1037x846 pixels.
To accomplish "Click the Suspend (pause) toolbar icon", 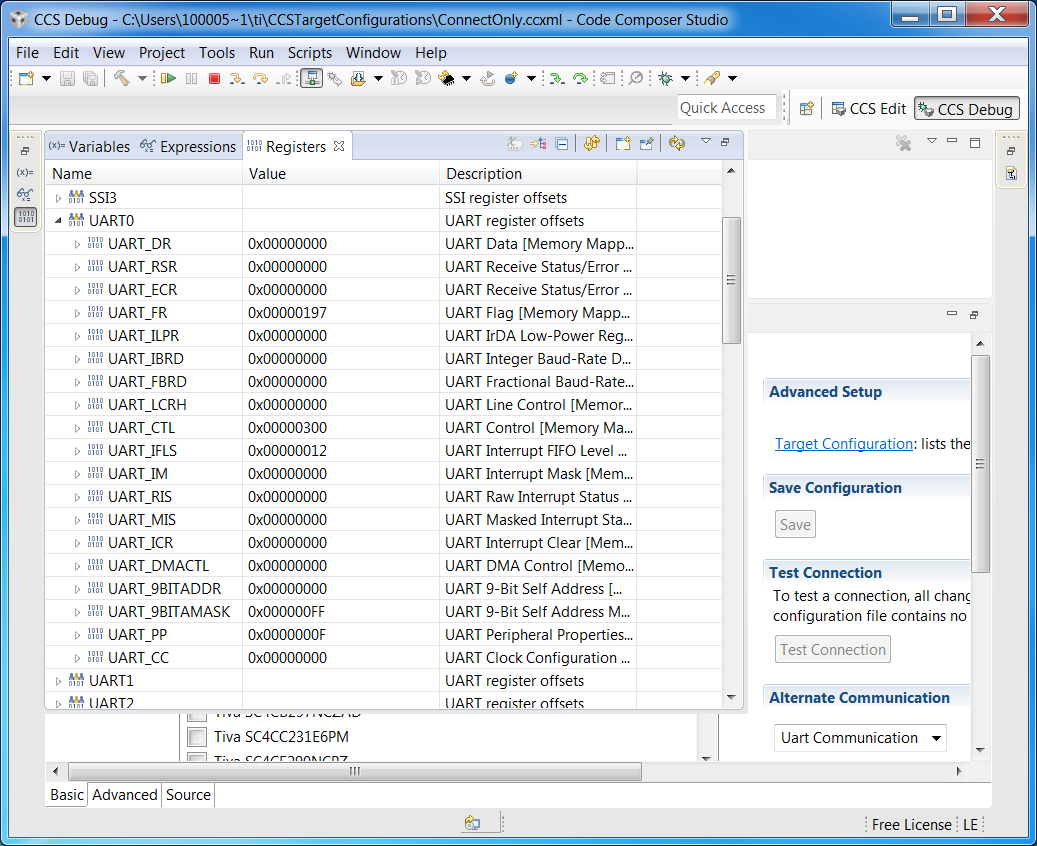I will (x=191, y=78).
